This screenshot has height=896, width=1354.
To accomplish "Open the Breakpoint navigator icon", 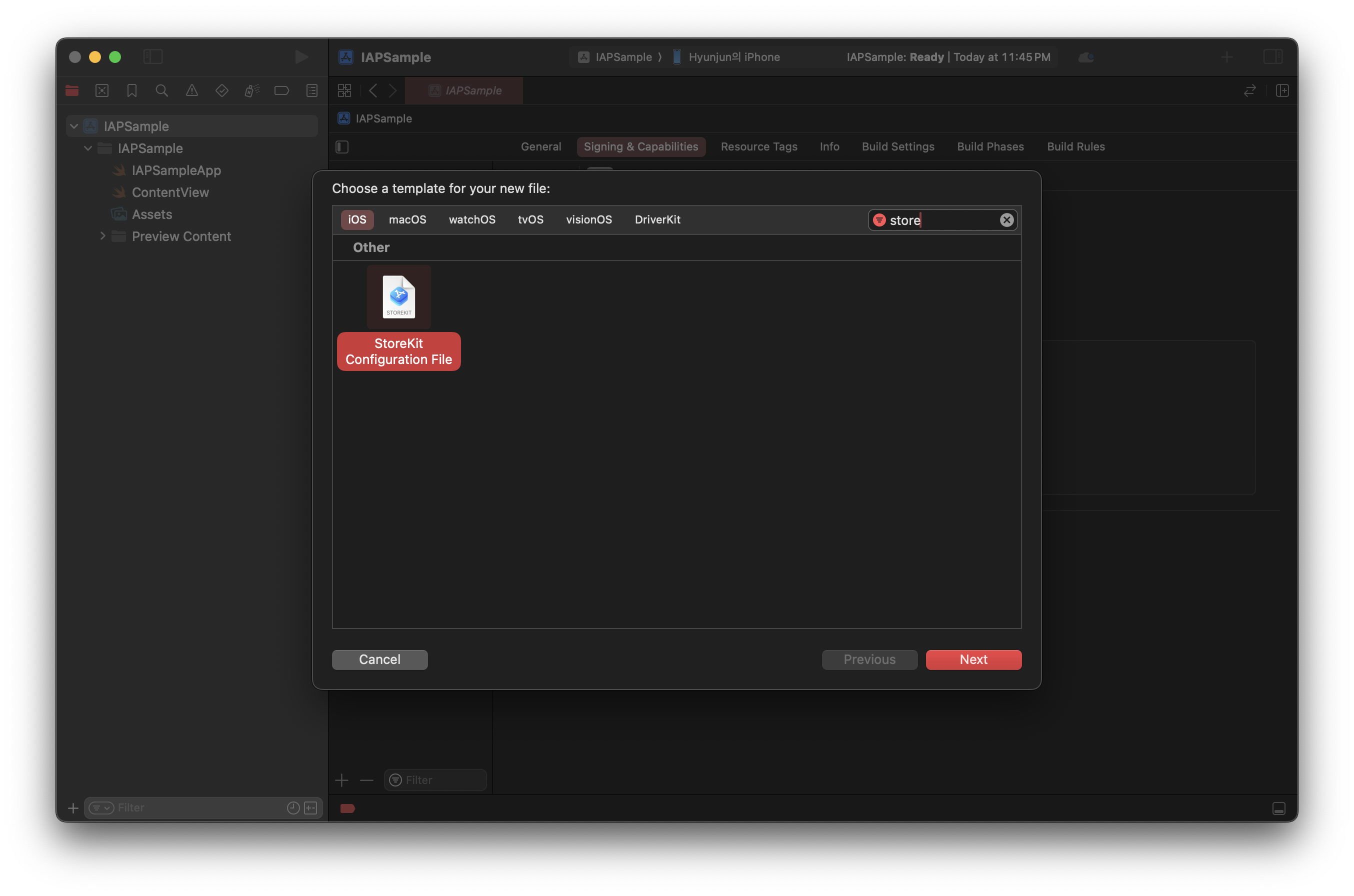I will tap(281, 90).
